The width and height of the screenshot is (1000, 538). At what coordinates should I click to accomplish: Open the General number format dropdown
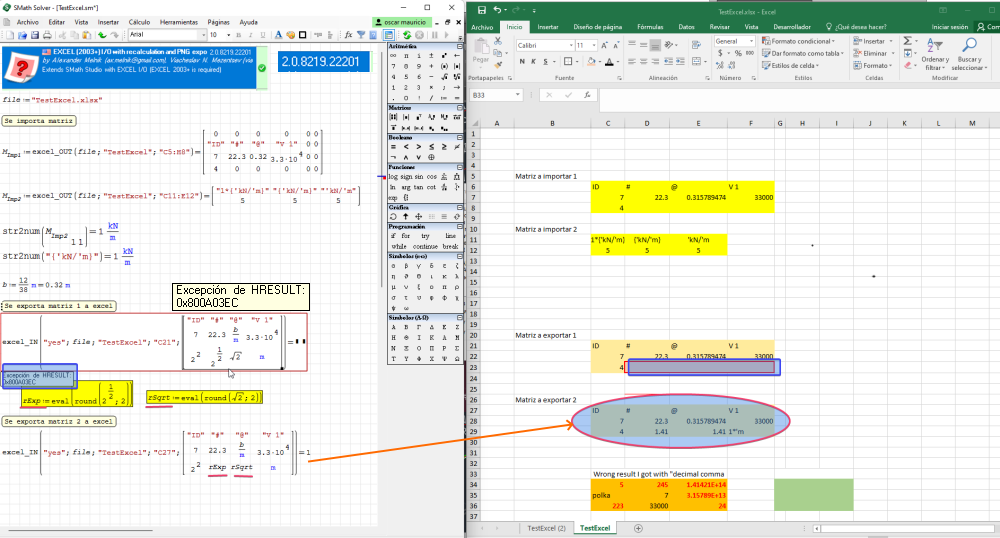point(751,41)
